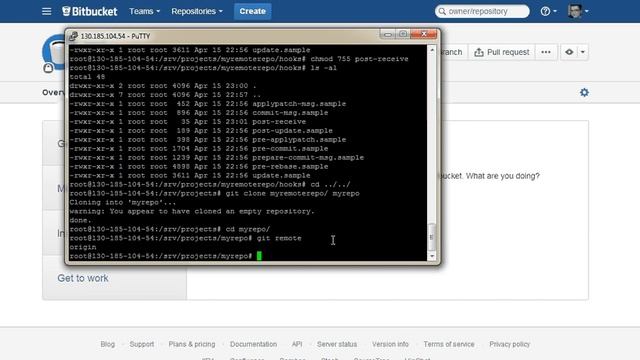This screenshot has width=640, height=360.
Task: Click the green terminal cursor
Action: point(259,256)
